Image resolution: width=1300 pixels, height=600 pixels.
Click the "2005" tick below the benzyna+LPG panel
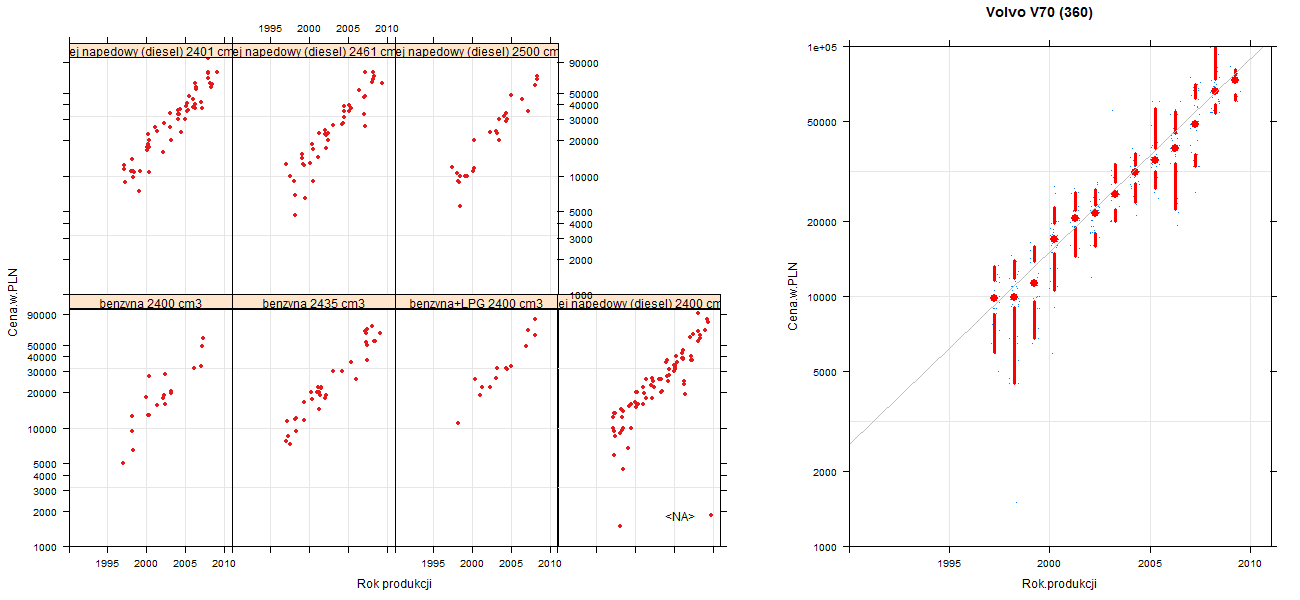click(511, 564)
